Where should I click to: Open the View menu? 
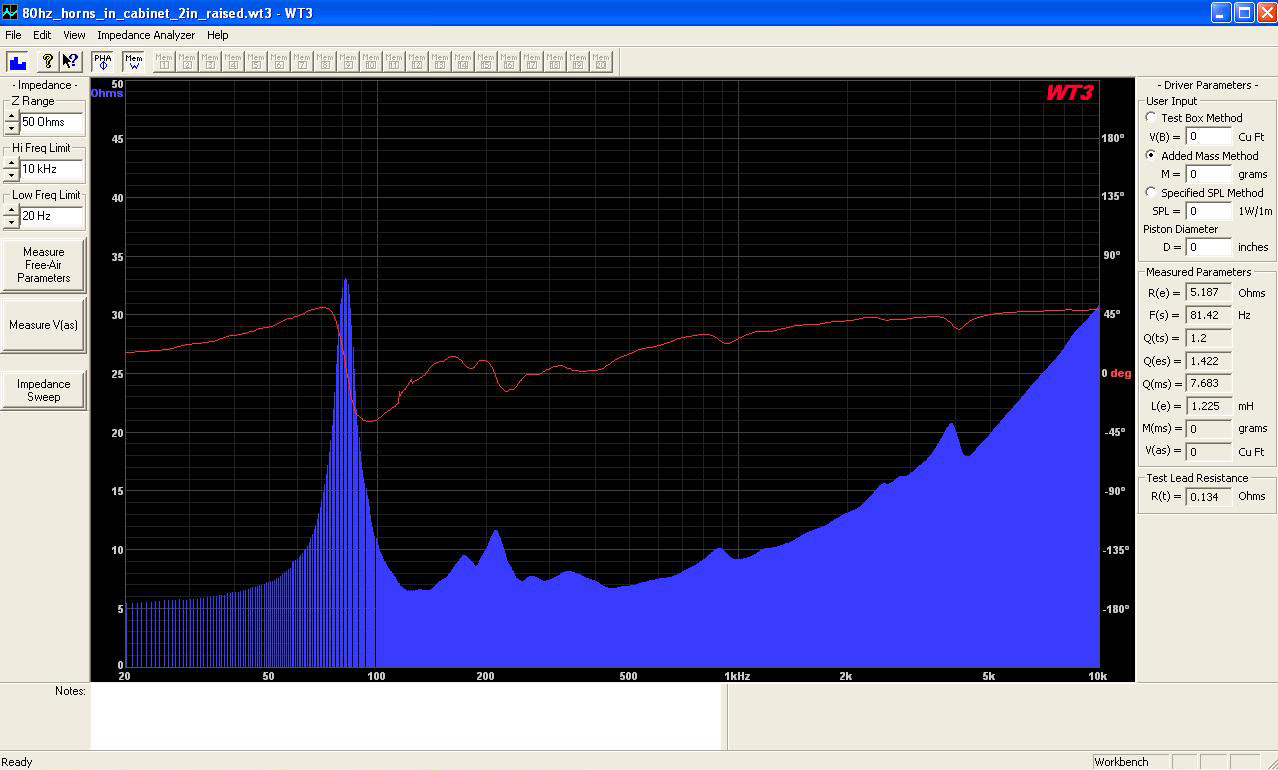point(74,35)
